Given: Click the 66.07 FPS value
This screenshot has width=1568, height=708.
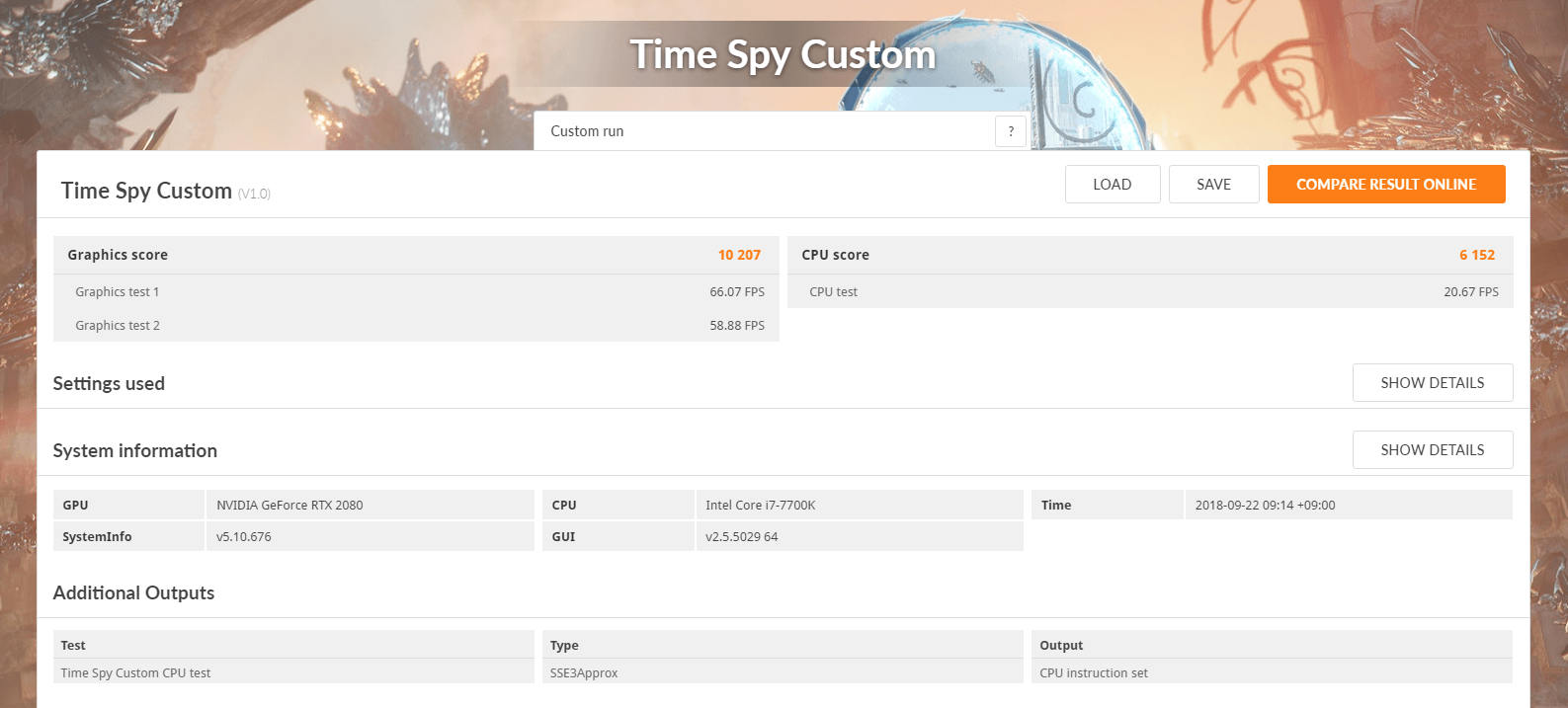Looking at the screenshot, I should click(x=737, y=292).
